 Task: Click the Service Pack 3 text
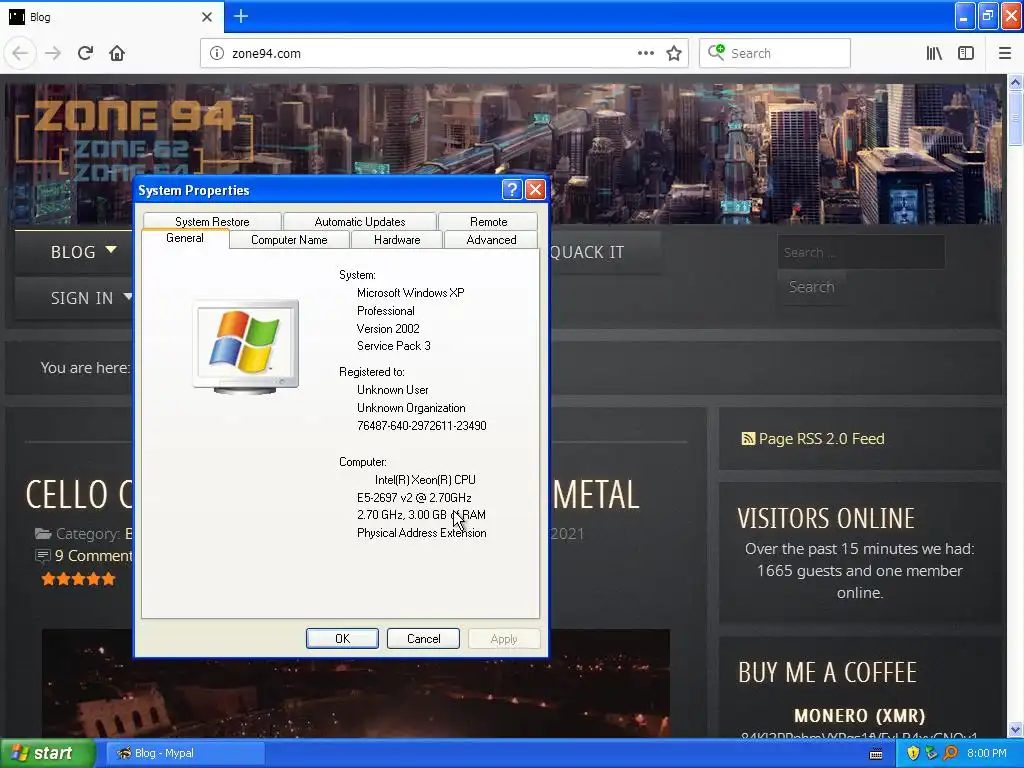point(394,346)
